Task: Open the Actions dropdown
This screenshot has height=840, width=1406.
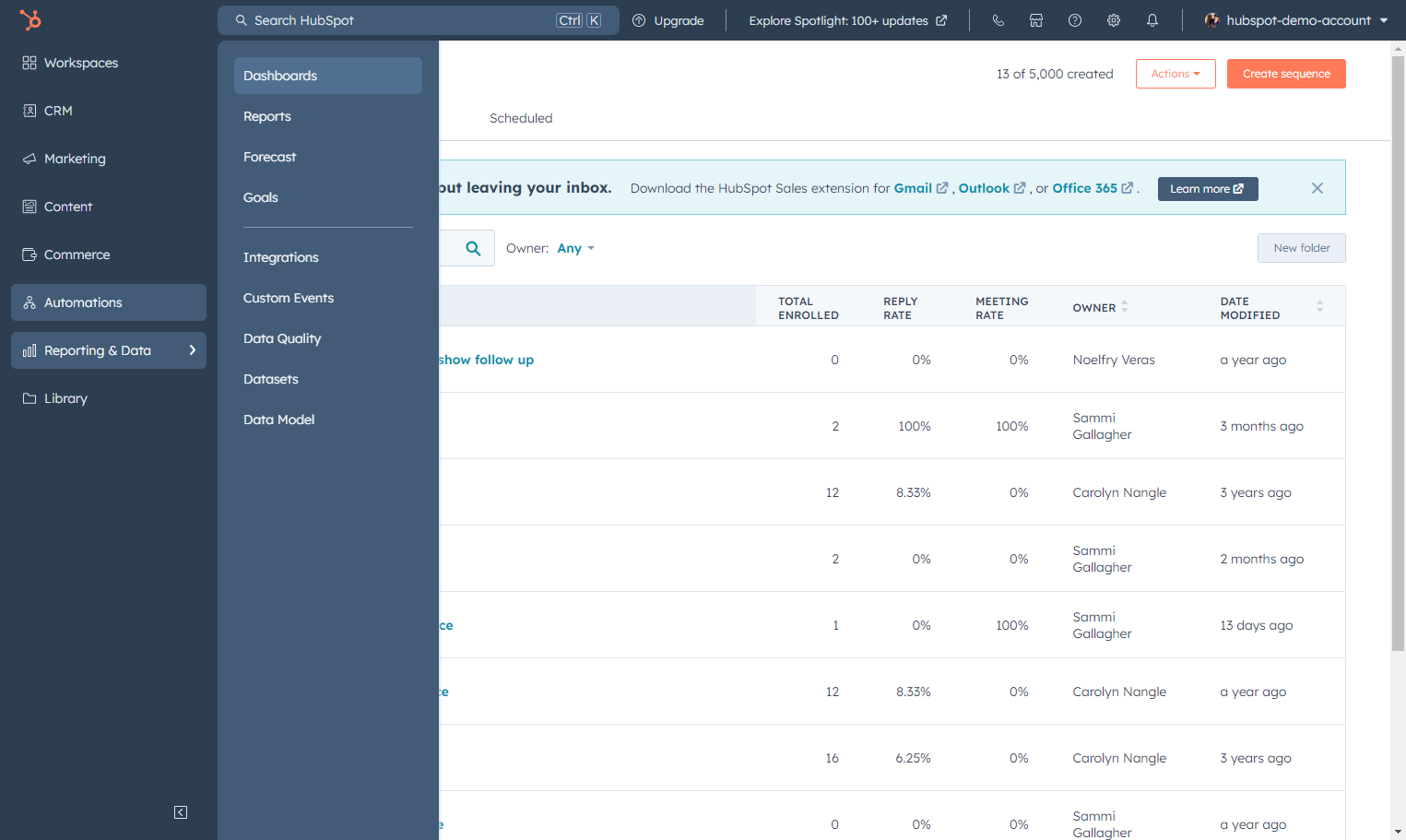Action: pyautogui.click(x=1176, y=74)
